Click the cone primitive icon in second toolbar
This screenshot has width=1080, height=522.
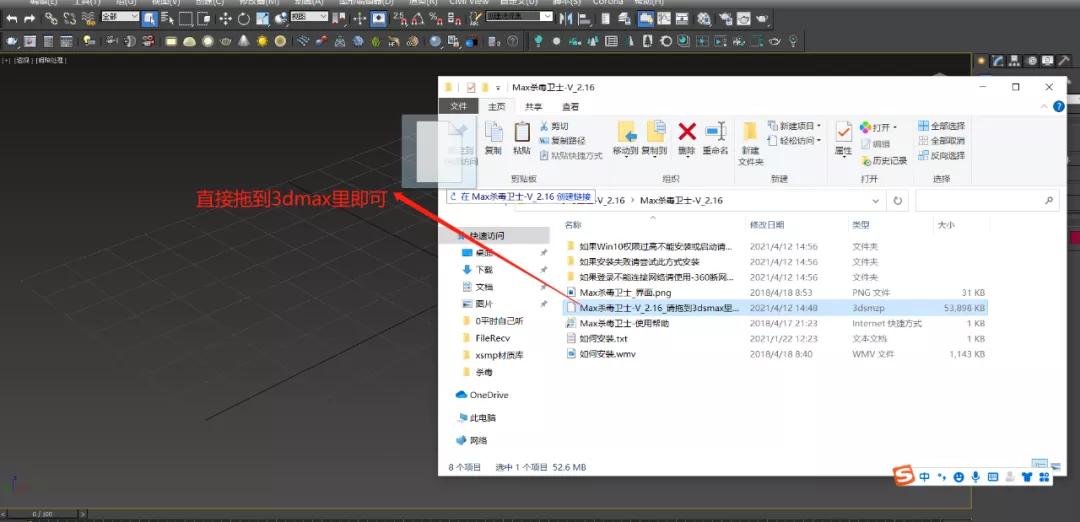coord(244,41)
